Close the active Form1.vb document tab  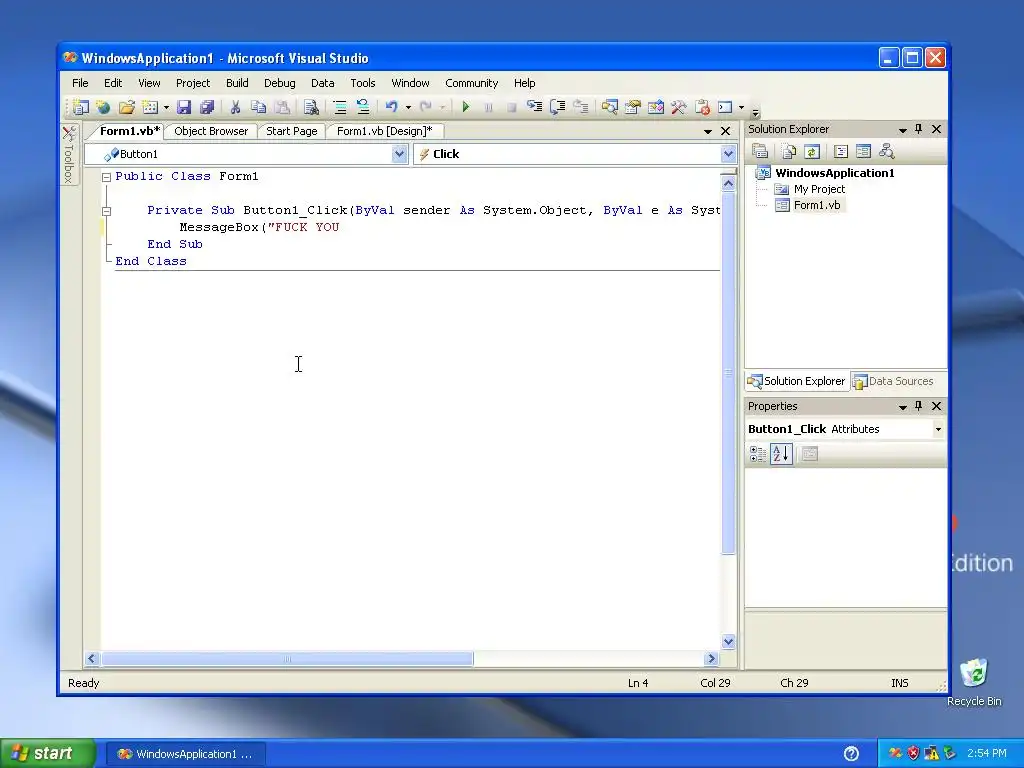(x=725, y=131)
